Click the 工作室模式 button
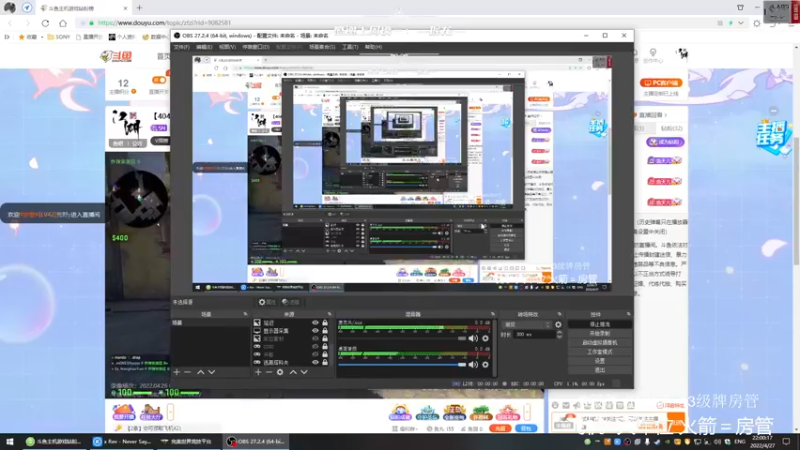 pos(599,352)
